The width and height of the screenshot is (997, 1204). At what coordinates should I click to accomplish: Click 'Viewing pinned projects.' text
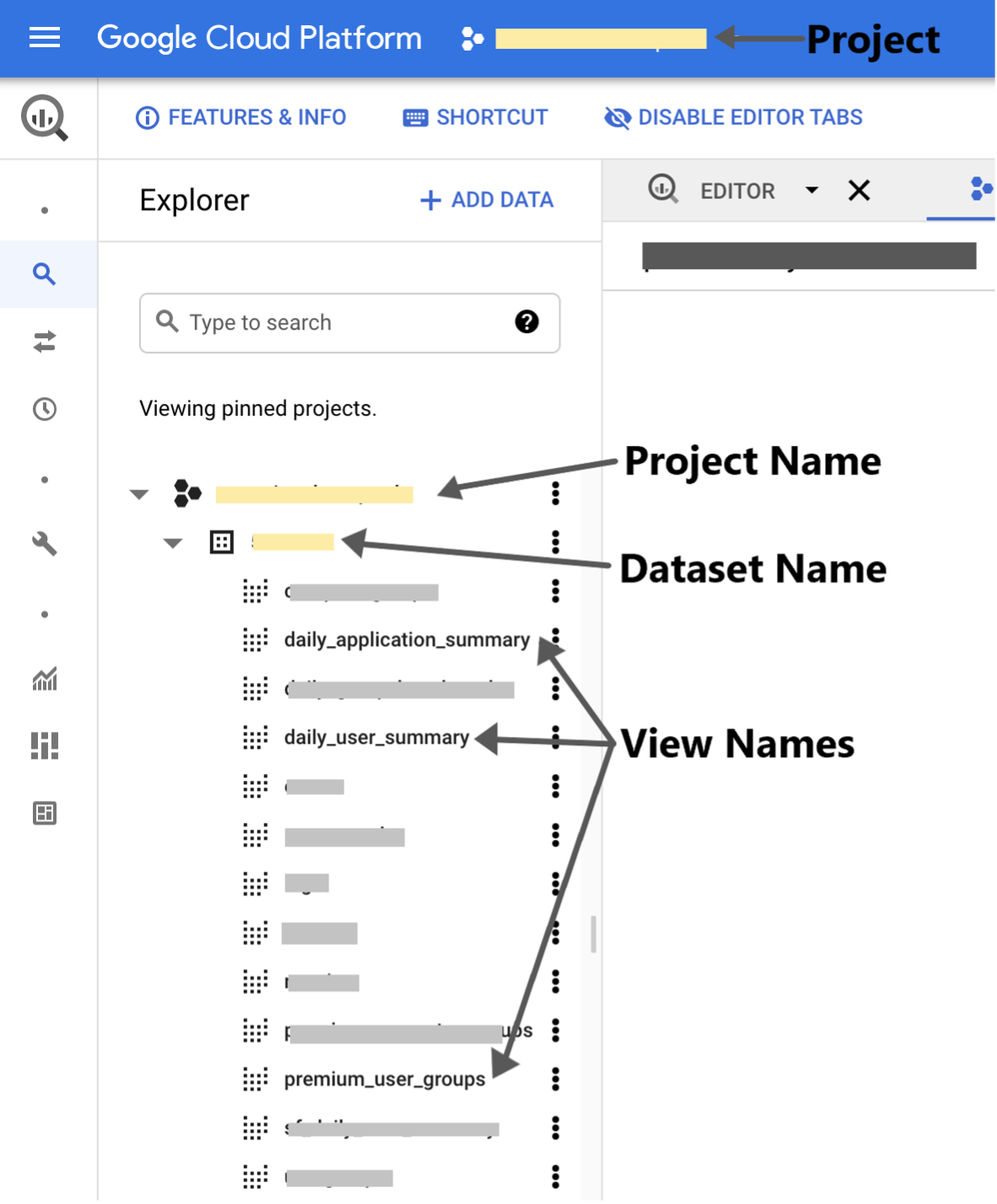pyautogui.click(x=258, y=408)
